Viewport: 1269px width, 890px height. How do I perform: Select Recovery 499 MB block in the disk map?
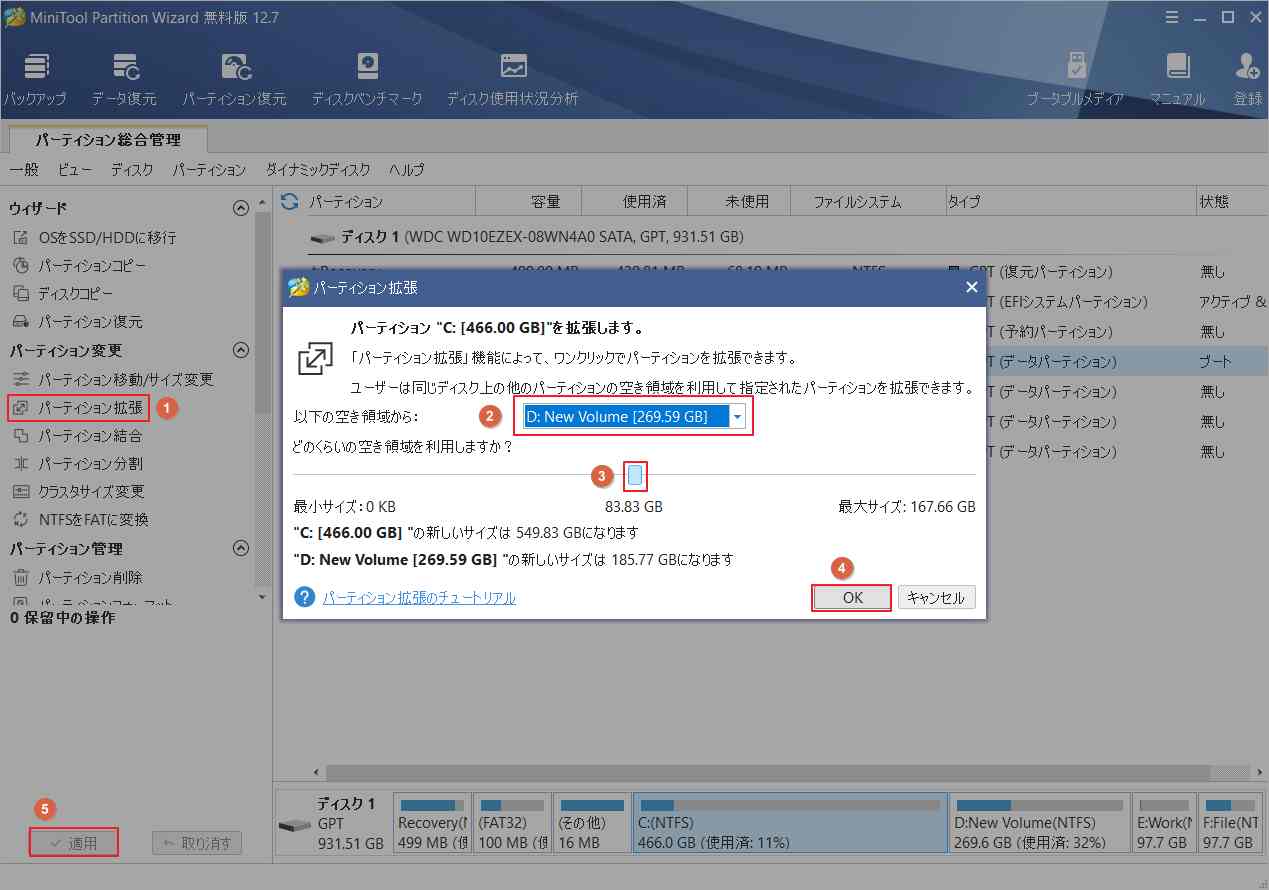coord(432,823)
